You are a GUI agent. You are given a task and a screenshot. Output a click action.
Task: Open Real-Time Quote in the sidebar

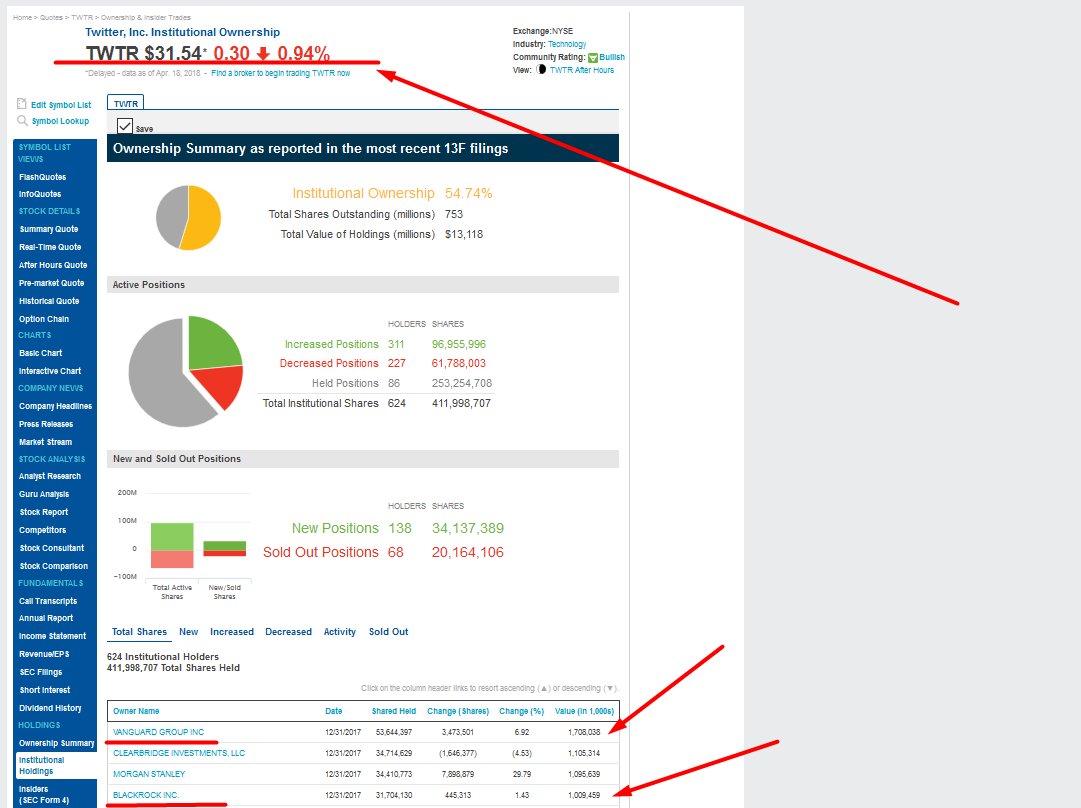click(x=50, y=247)
